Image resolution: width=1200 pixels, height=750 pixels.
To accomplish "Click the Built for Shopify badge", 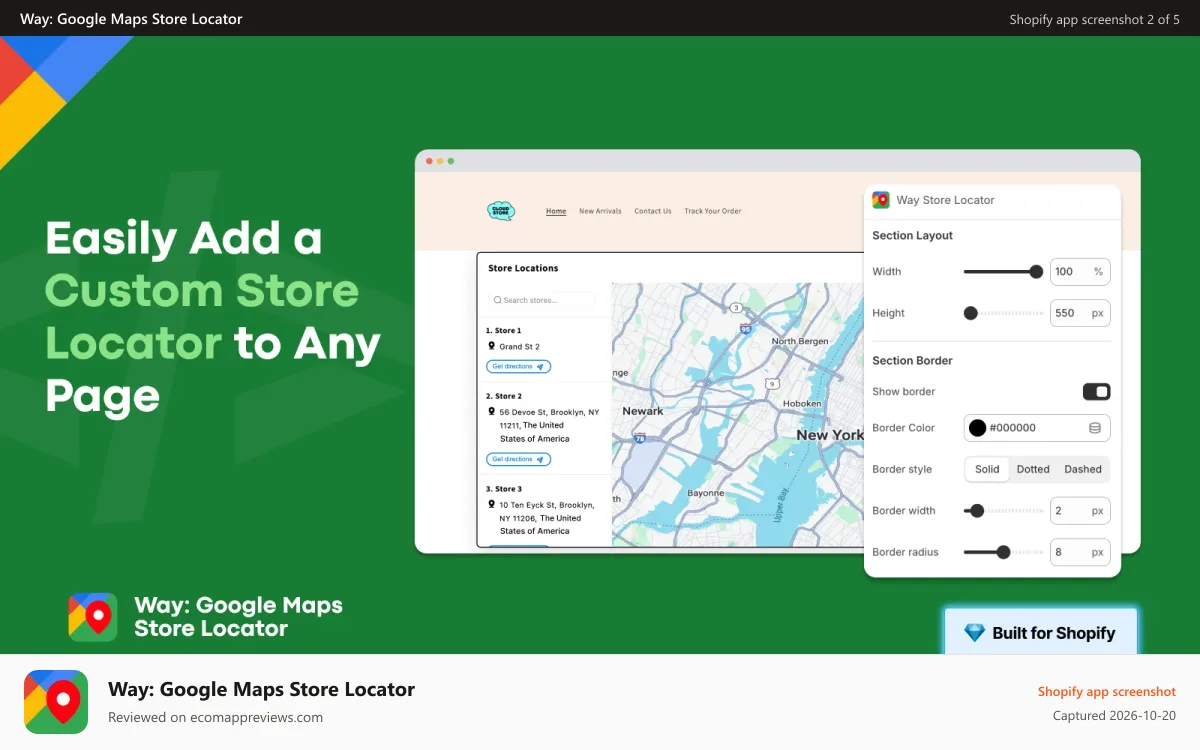I will [x=1041, y=632].
